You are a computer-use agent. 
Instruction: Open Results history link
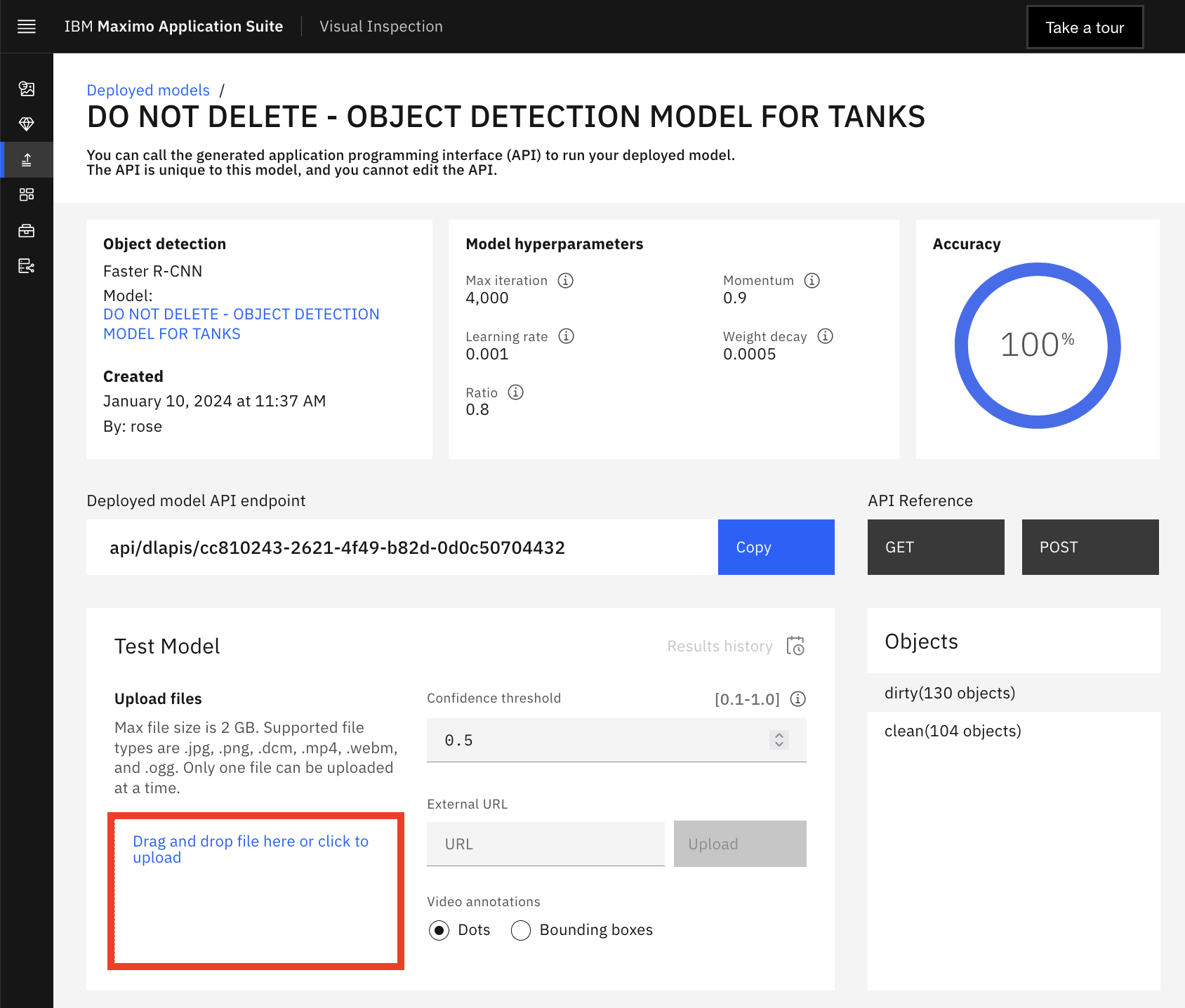[720, 646]
